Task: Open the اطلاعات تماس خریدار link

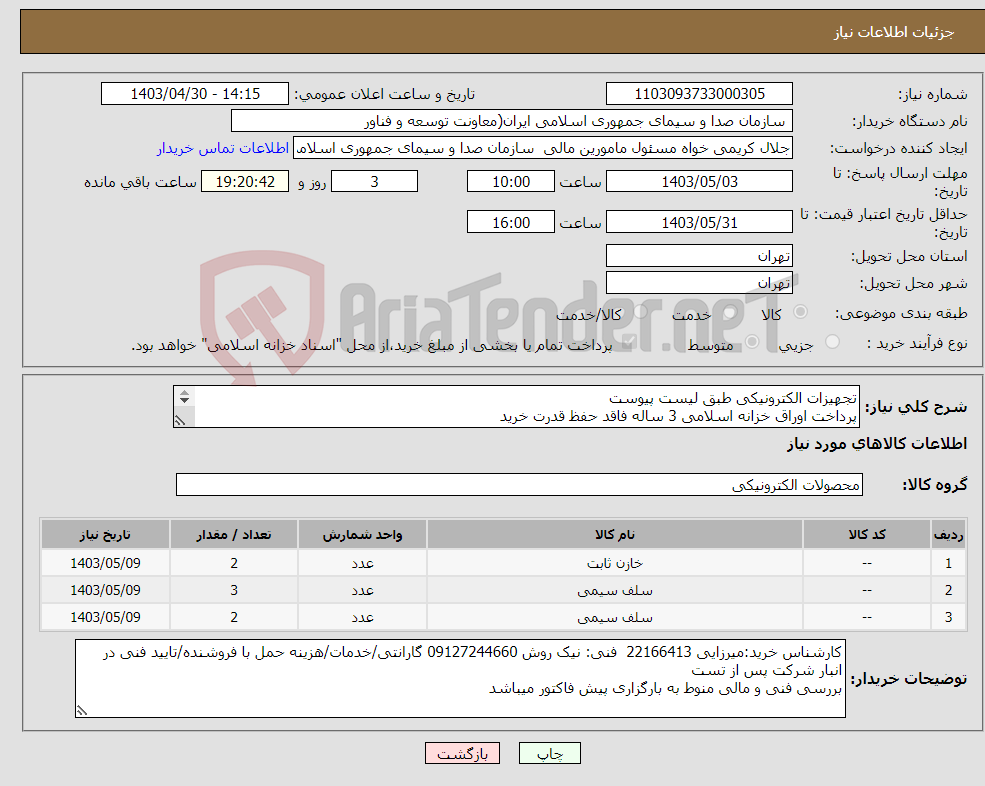Action: (222, 148)
